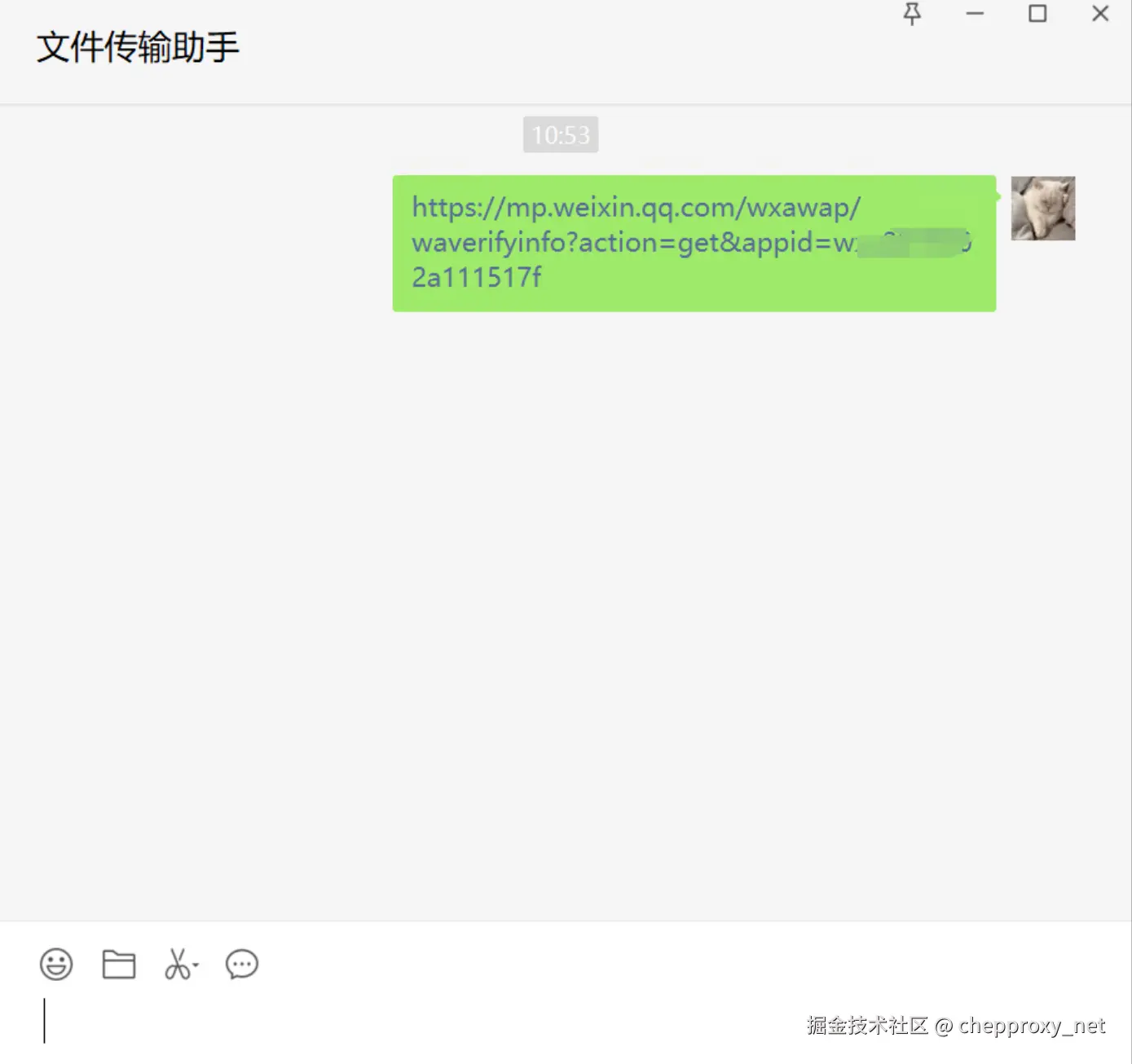The image size is (1132, 1064).
Task: Open the screenshot options dropdown arrow
Action: click(196, 965)
